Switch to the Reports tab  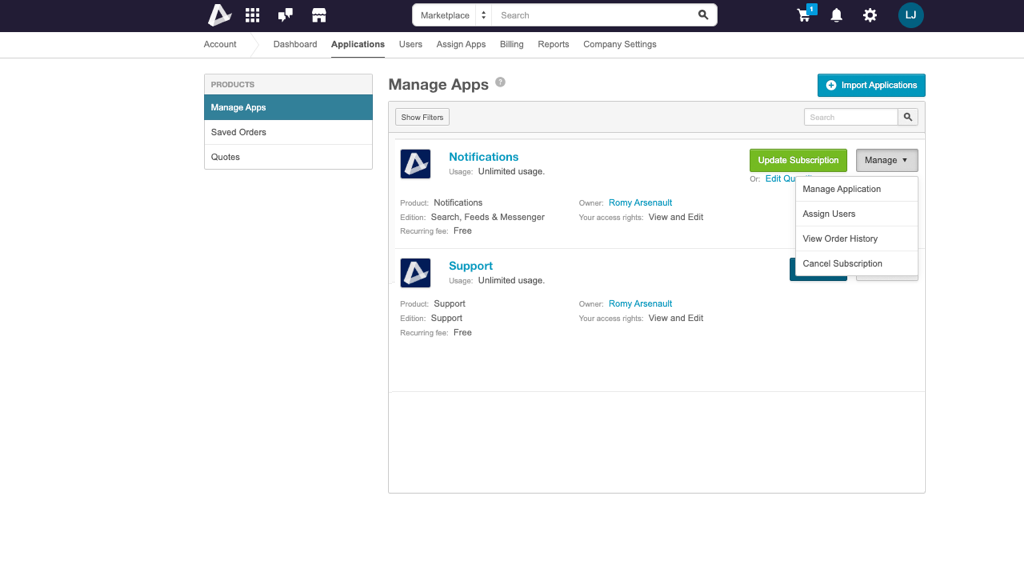(553, 44)
